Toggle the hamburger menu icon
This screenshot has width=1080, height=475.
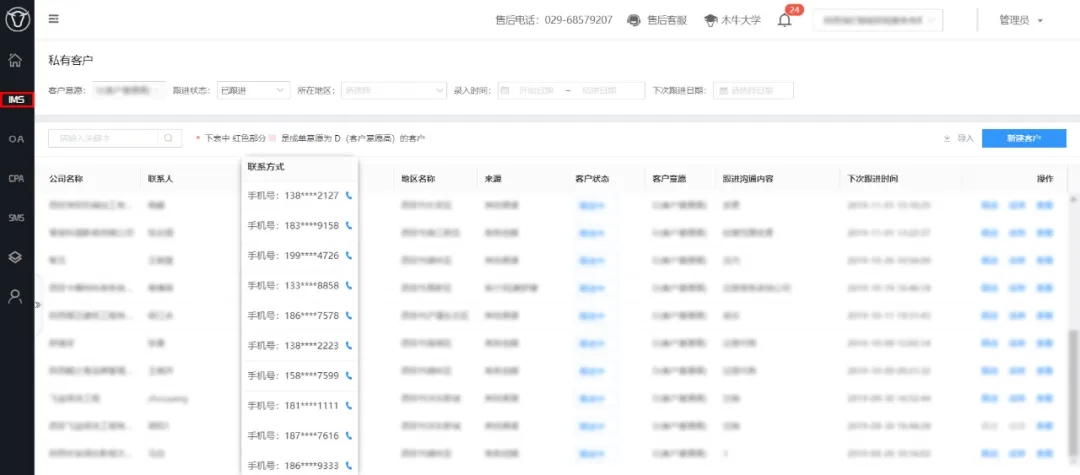54,19
